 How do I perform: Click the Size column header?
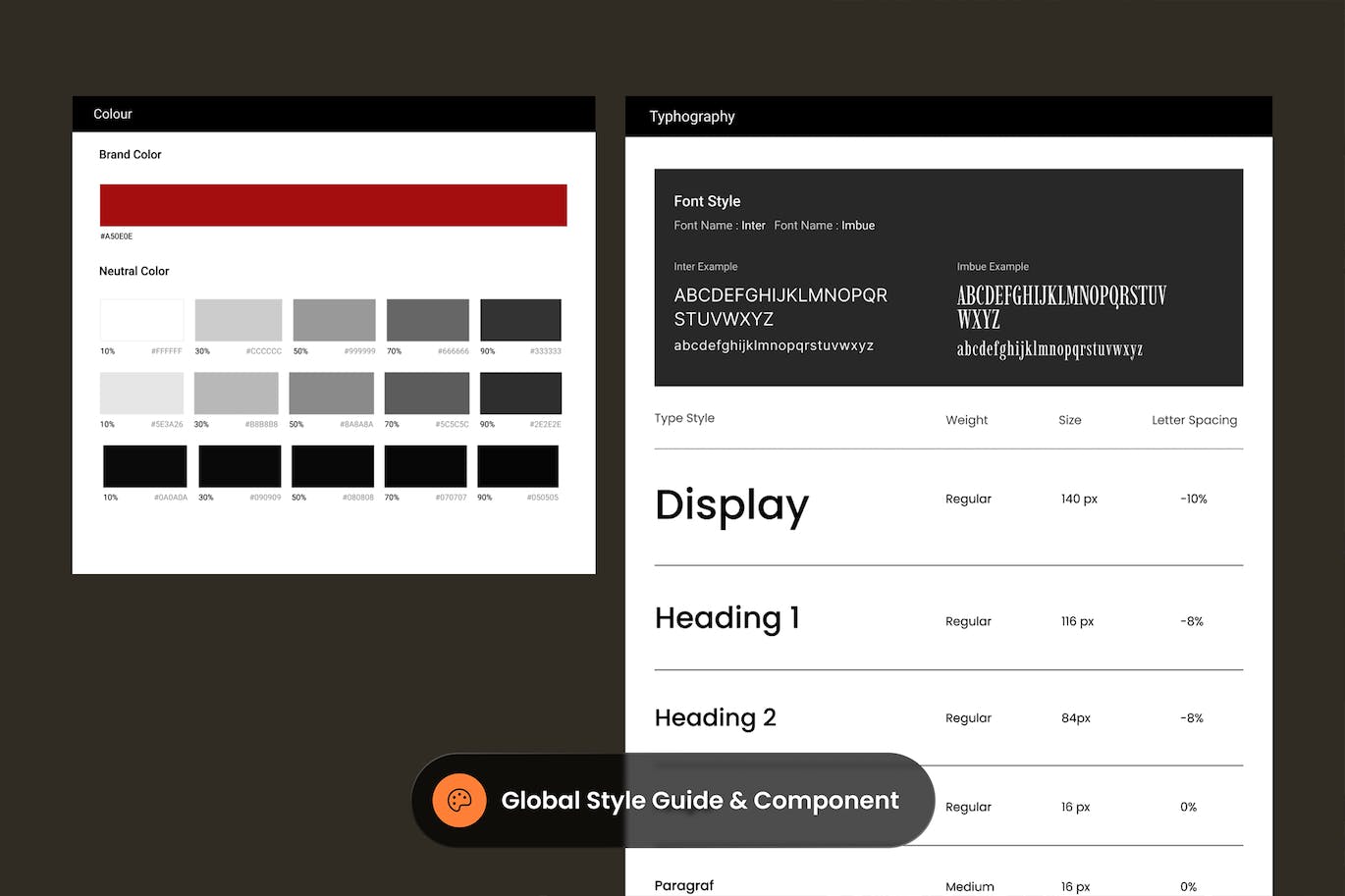click(x=1069, y=420)
